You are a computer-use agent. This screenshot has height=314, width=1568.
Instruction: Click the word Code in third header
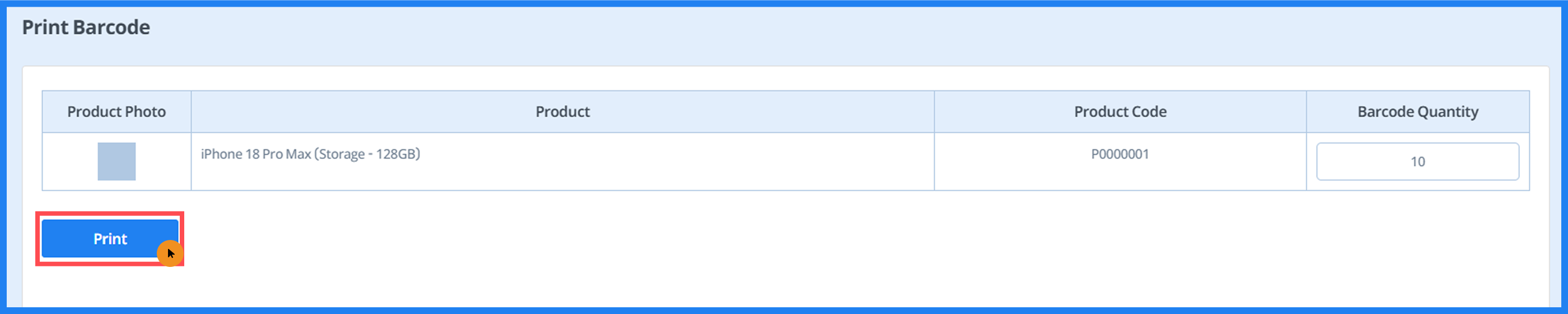click(x=1150, y=112)
